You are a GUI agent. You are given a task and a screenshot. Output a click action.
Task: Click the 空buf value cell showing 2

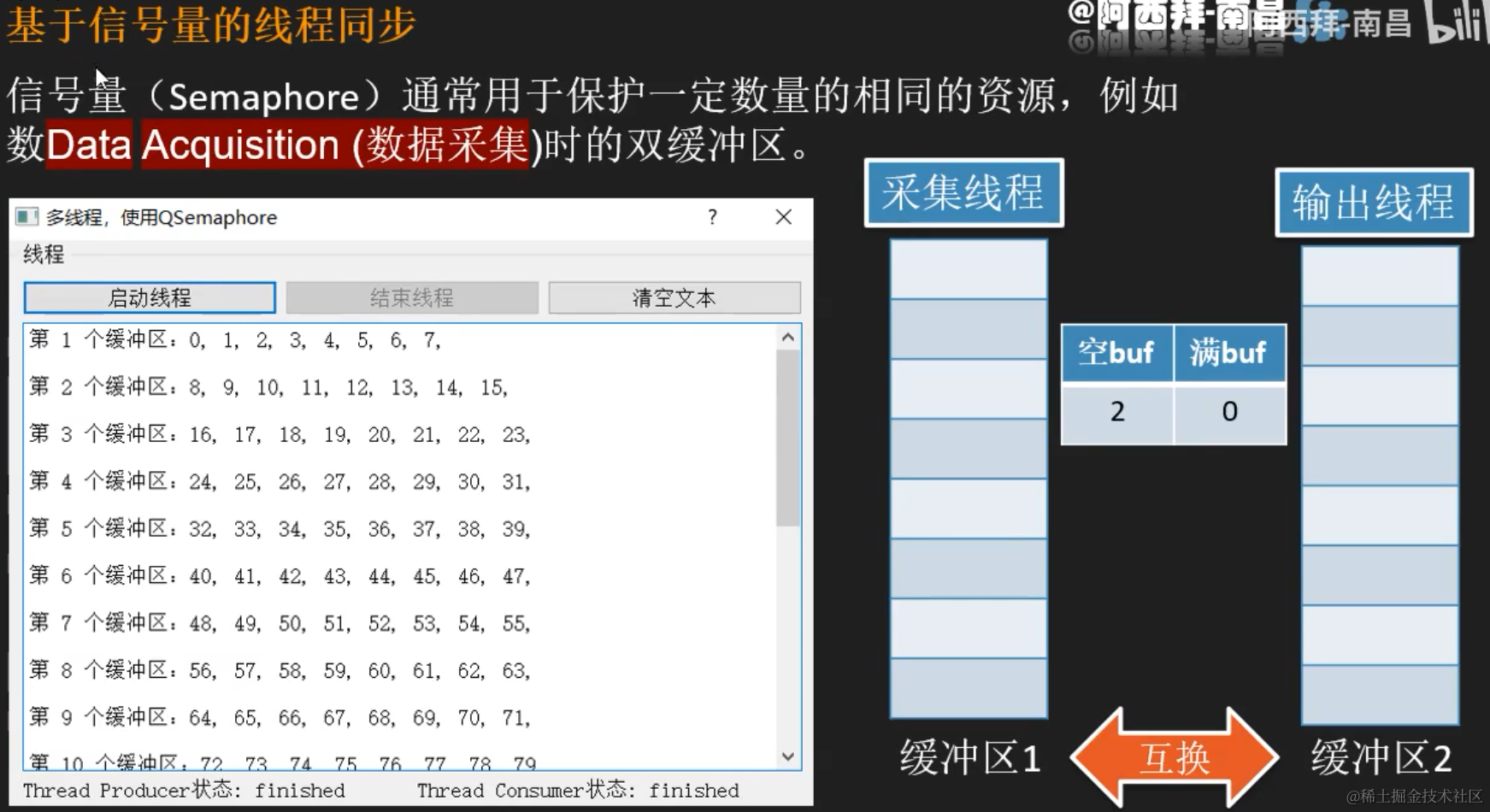tap(1116, 412)
